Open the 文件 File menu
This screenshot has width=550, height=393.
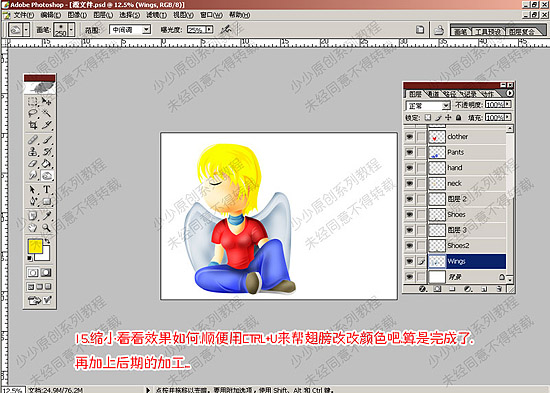24,15
